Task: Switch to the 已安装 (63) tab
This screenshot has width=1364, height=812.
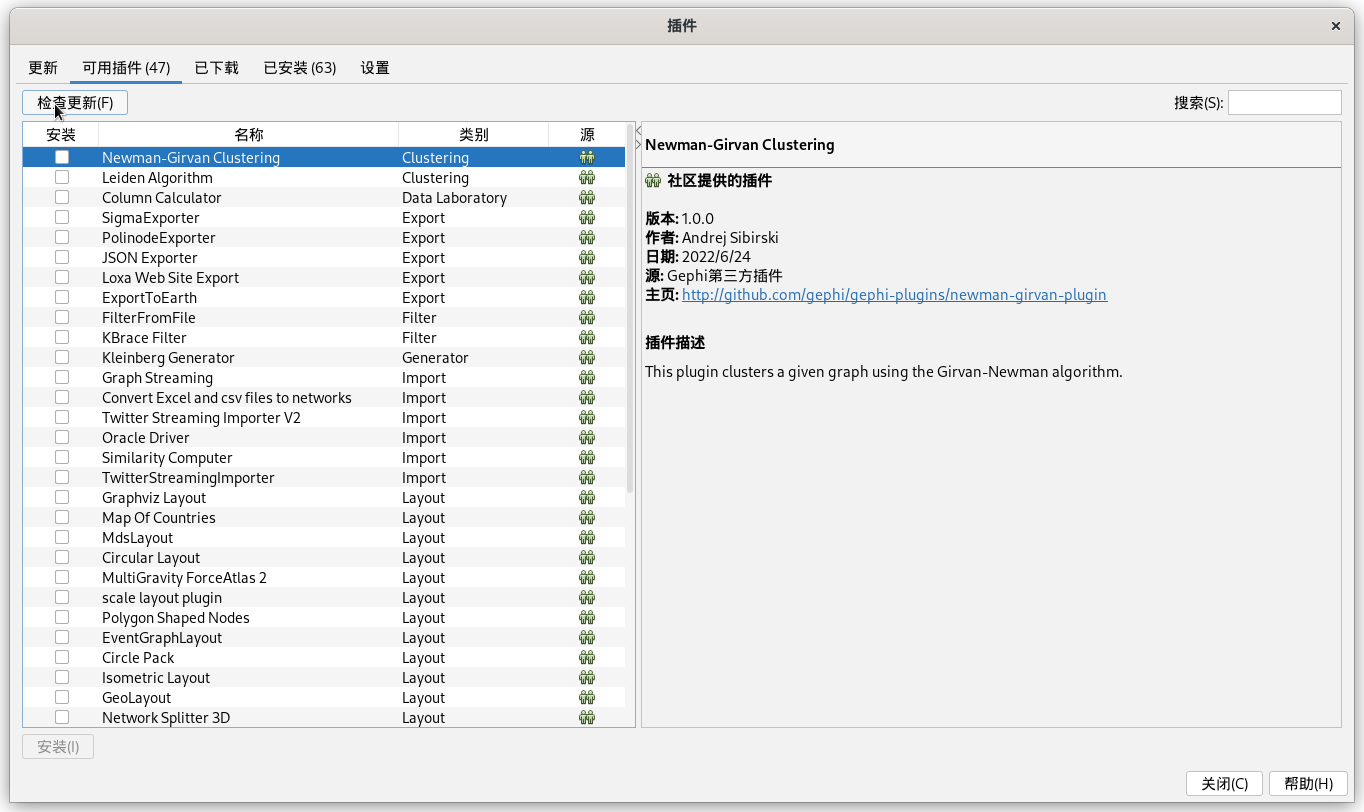Action: tap(299, 68)
